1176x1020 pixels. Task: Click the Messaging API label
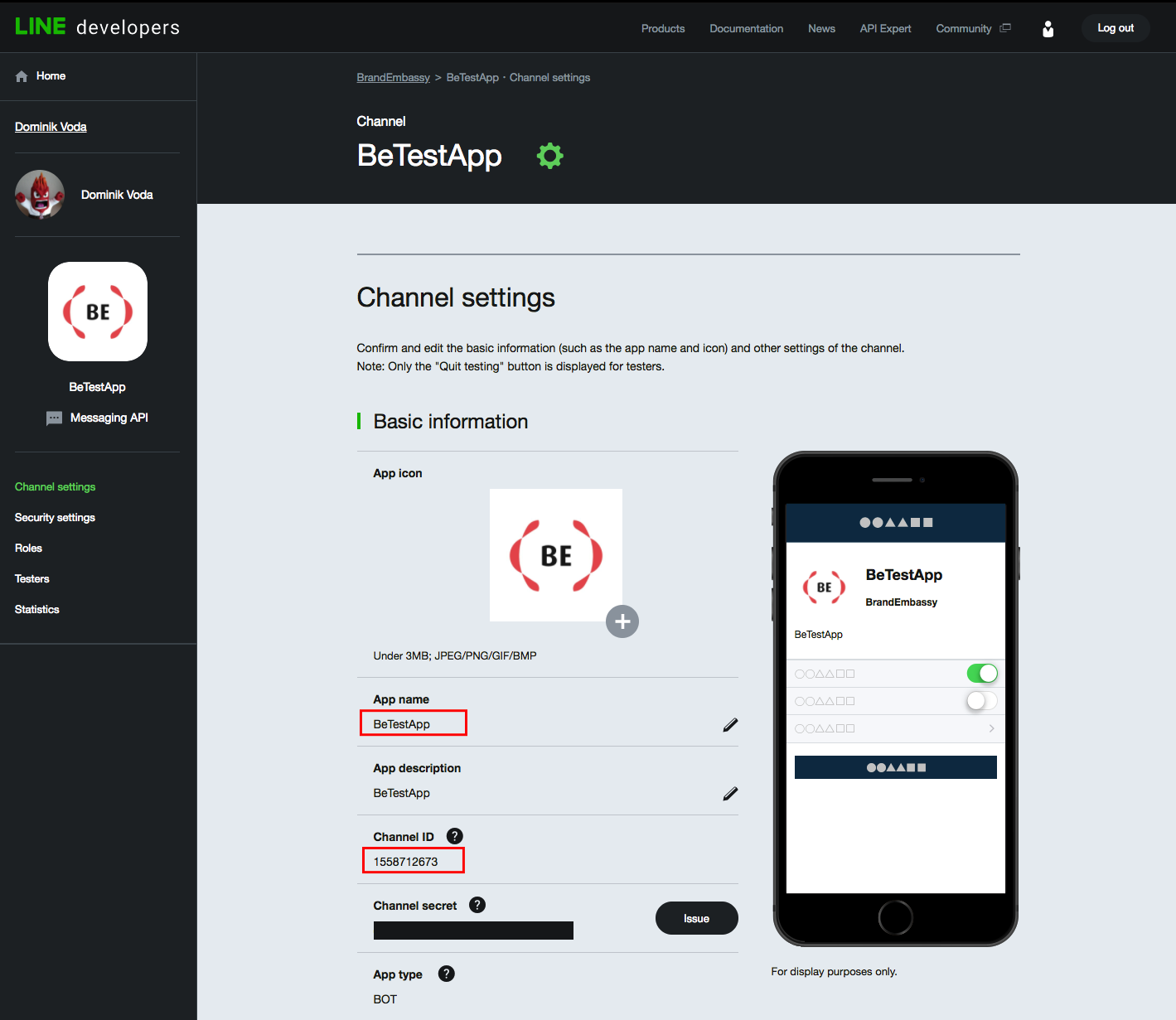click(x=109, y=418)
